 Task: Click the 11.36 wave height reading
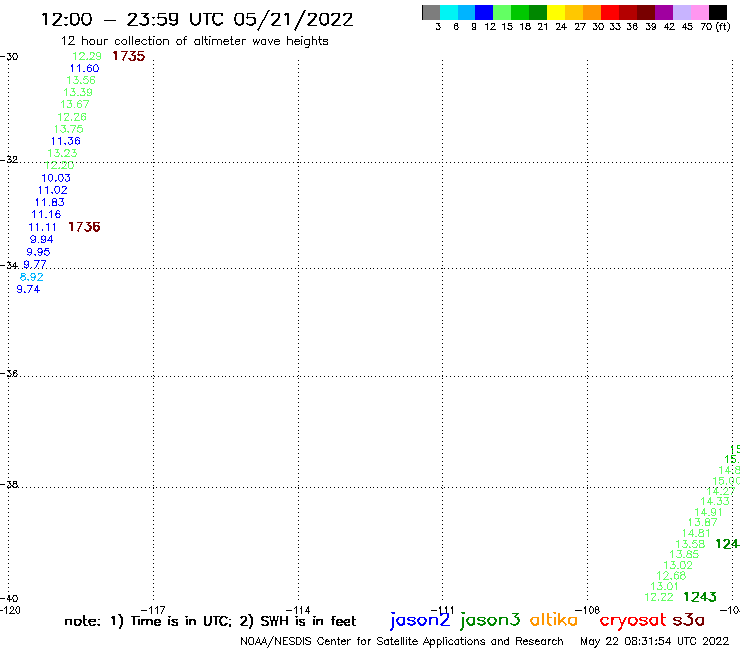click(x=66, y=141)
